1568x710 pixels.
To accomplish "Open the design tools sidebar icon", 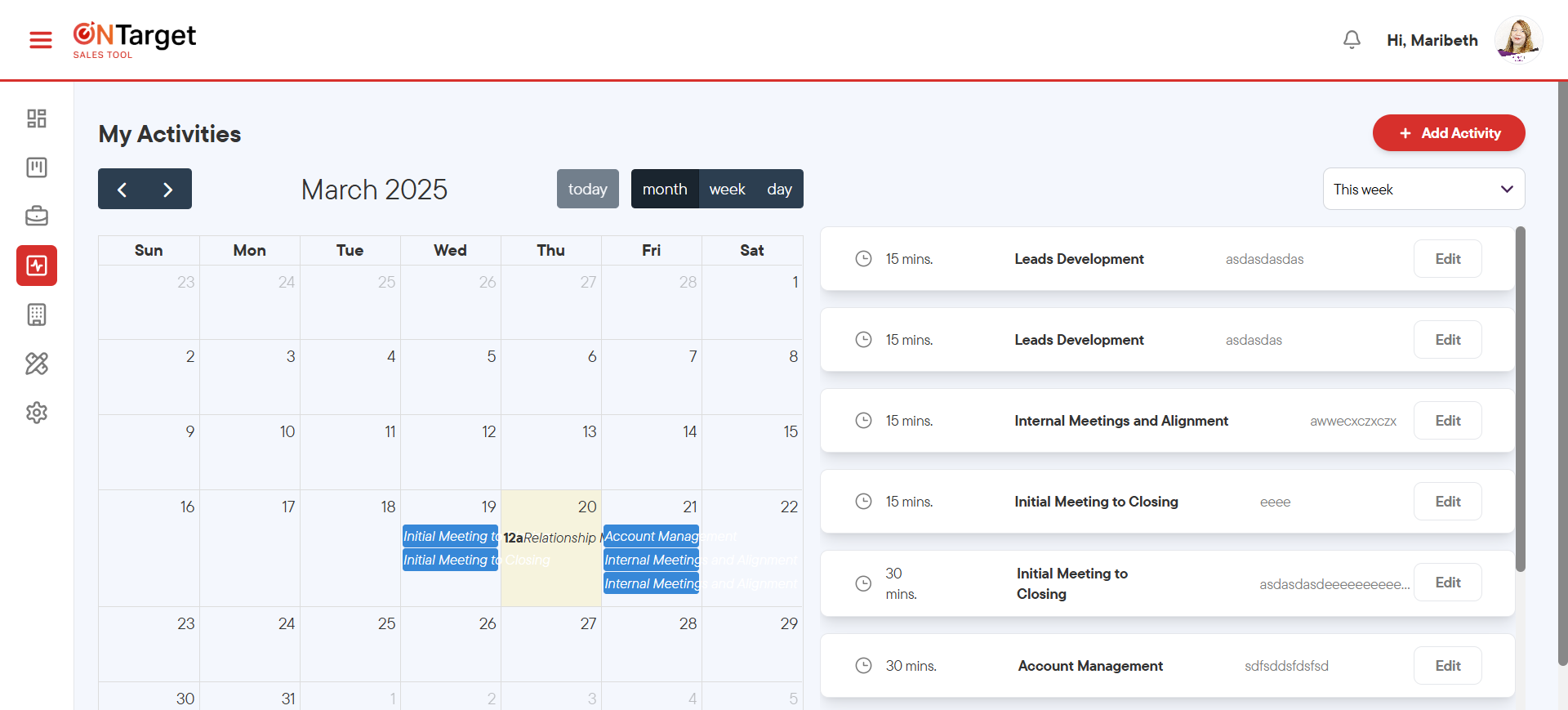I will click(37, 364).
